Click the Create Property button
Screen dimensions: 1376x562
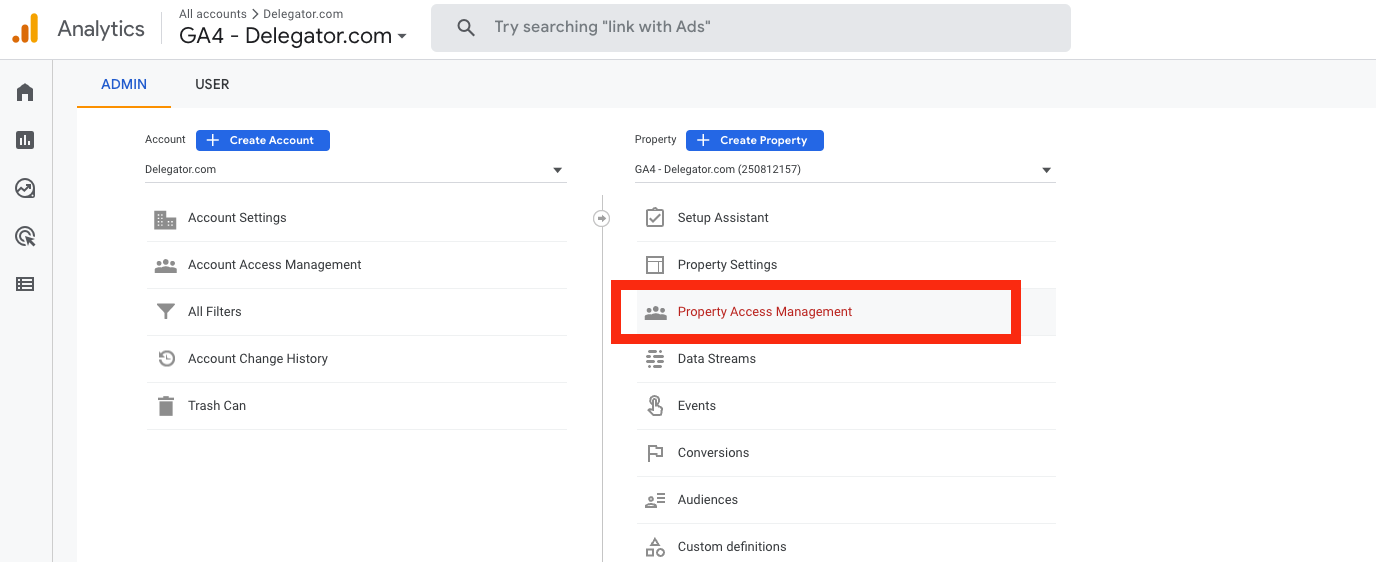tap(755, 140)
